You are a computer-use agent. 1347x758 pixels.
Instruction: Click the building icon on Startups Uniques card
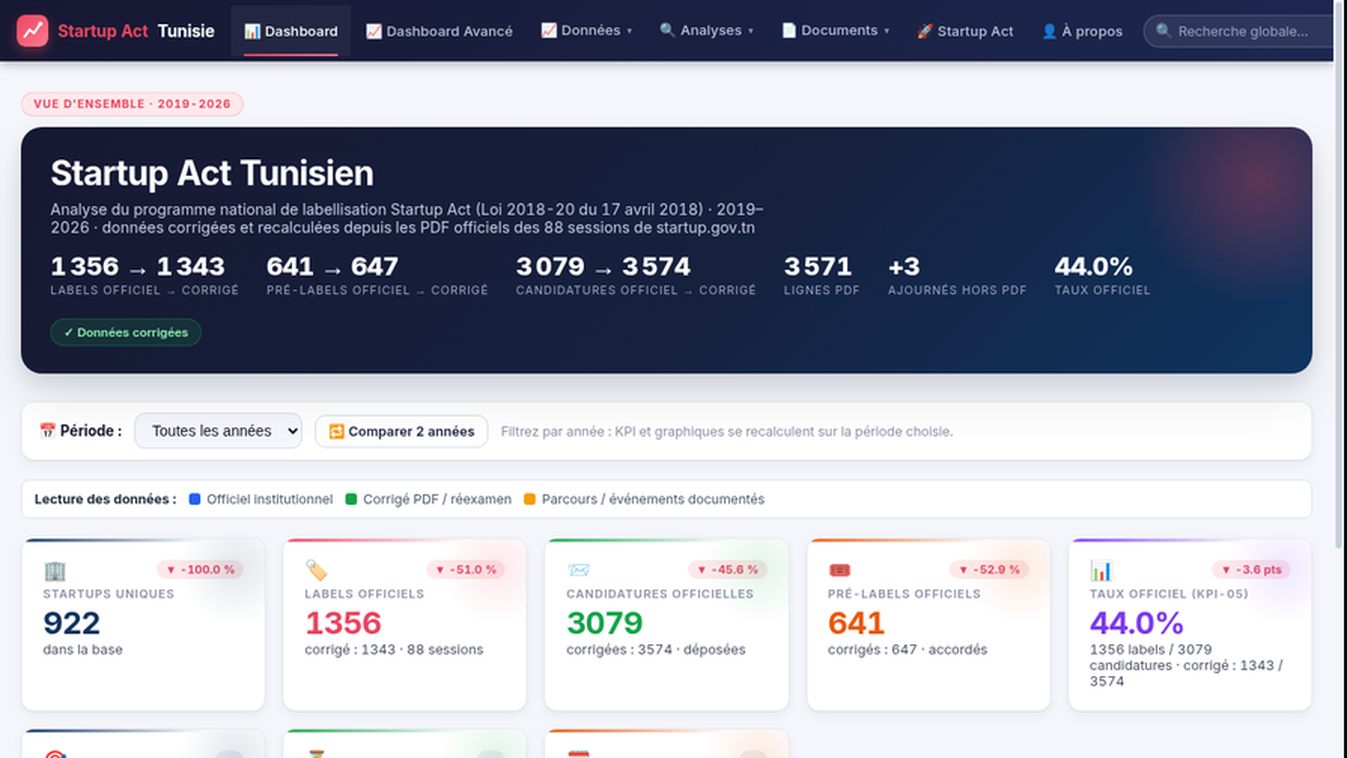55,571
